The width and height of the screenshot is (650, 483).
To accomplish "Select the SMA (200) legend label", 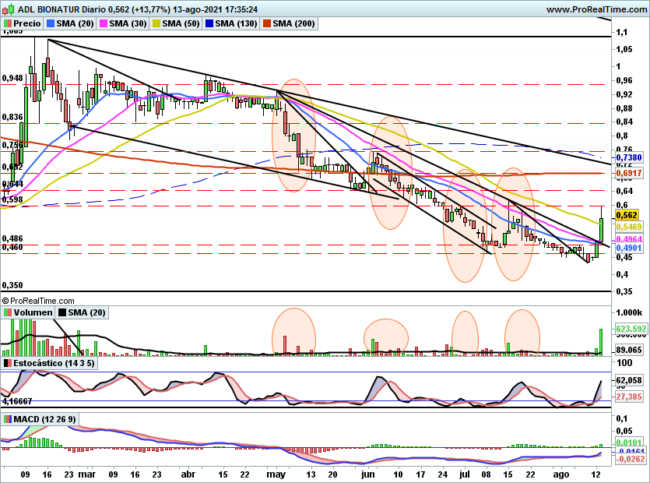I will coord(293,24).
